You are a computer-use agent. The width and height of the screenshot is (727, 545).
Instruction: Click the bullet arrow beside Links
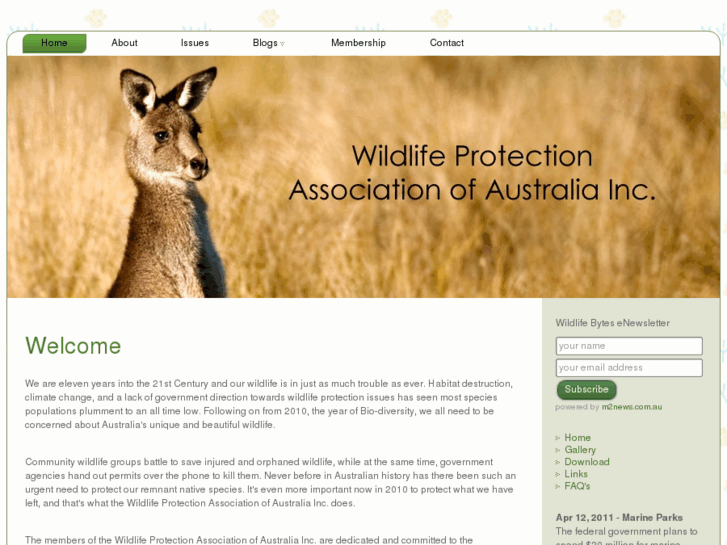click(558, 474)
